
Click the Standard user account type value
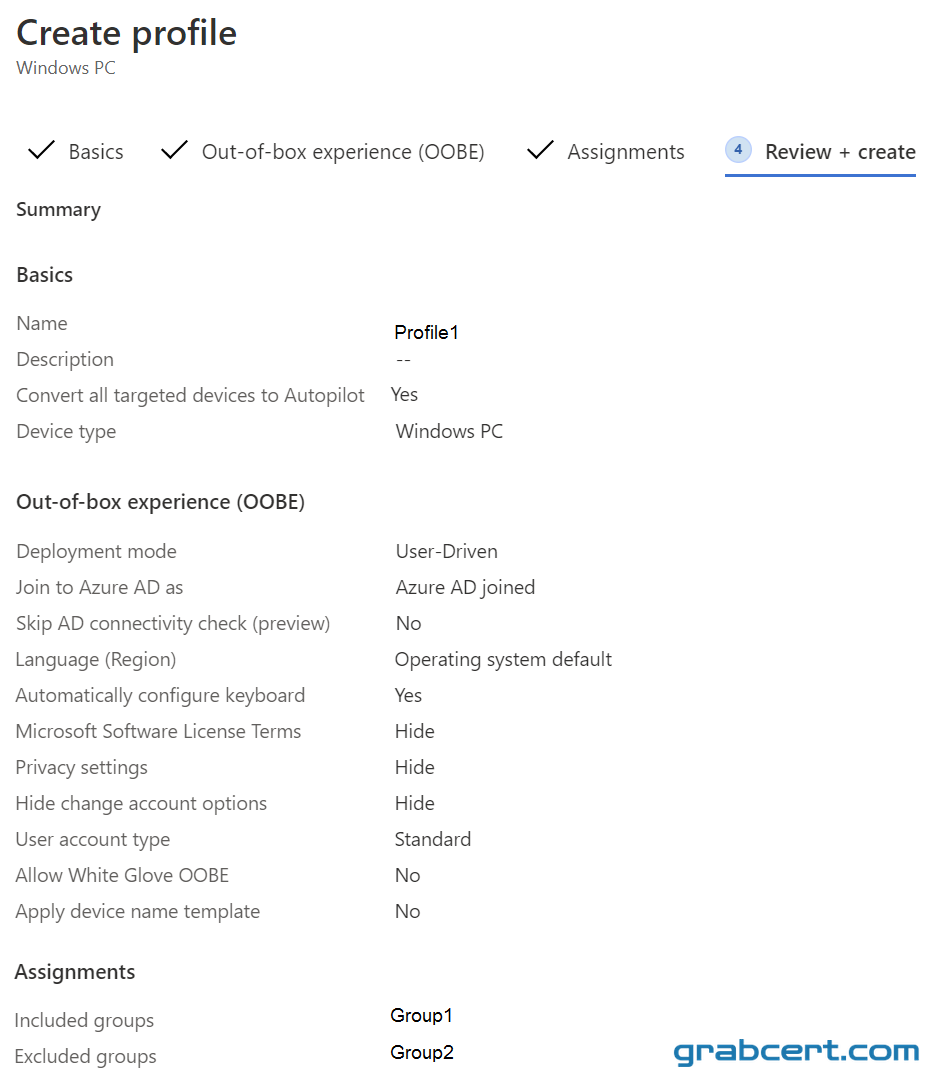[433, 840]
